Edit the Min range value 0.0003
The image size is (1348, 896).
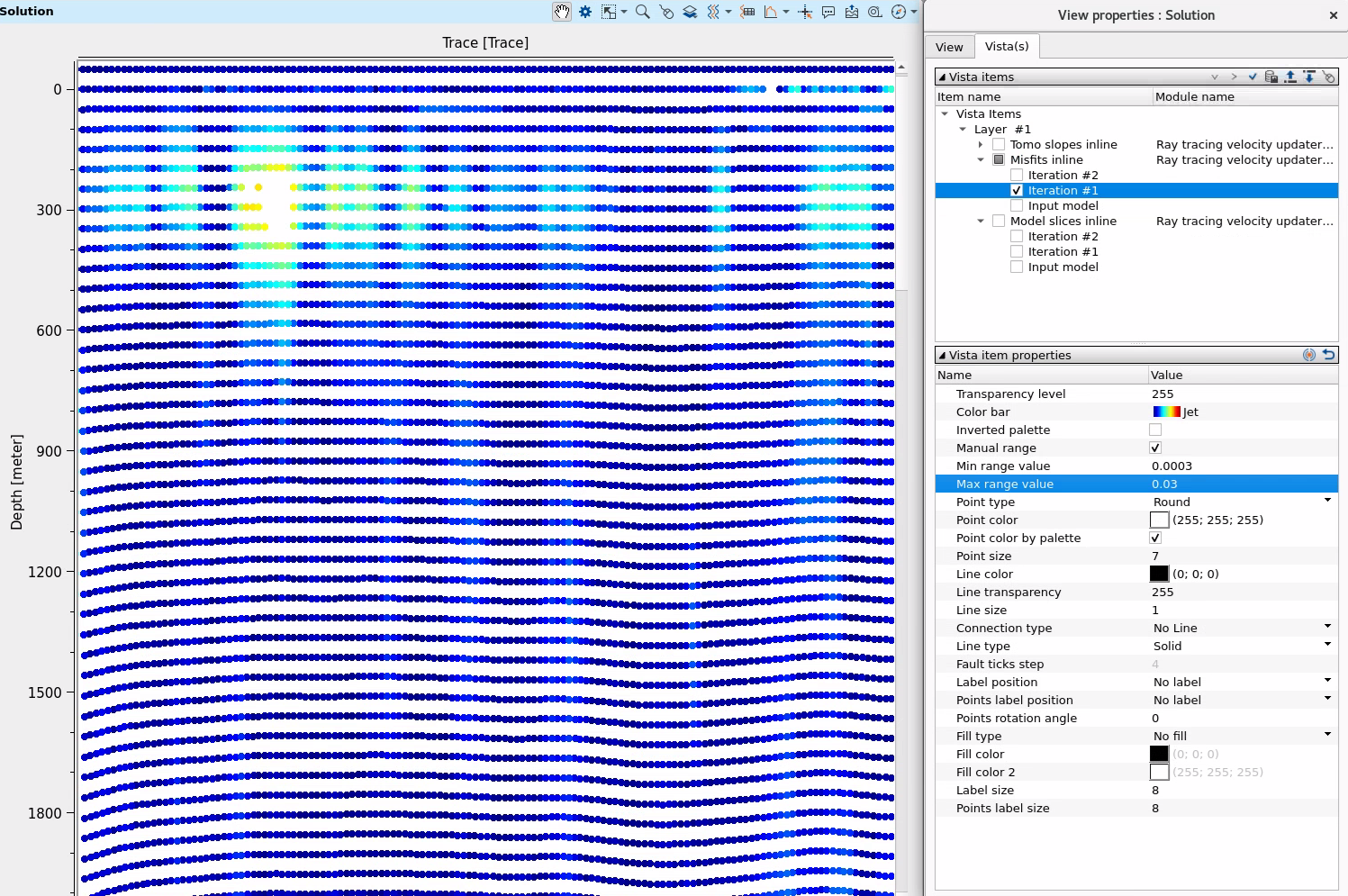pos(1243,466)
